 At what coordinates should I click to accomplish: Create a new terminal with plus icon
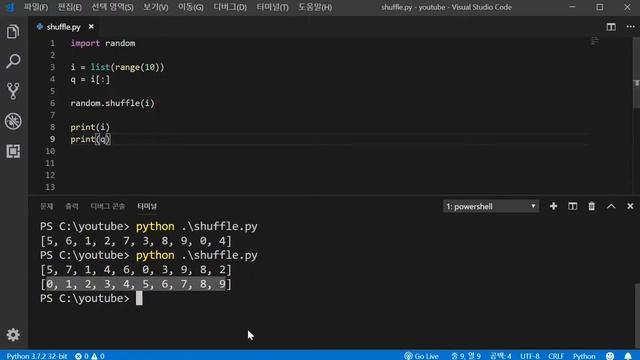click(x=553, y=206)
